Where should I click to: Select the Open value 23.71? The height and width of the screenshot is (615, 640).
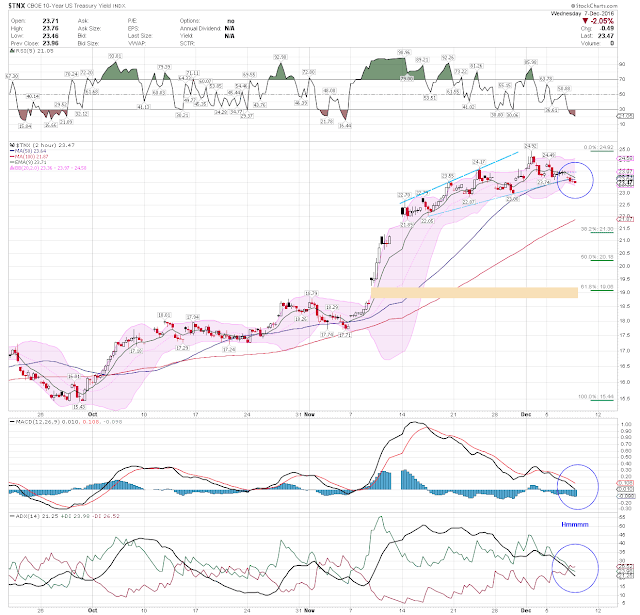[x=51, y=21]
